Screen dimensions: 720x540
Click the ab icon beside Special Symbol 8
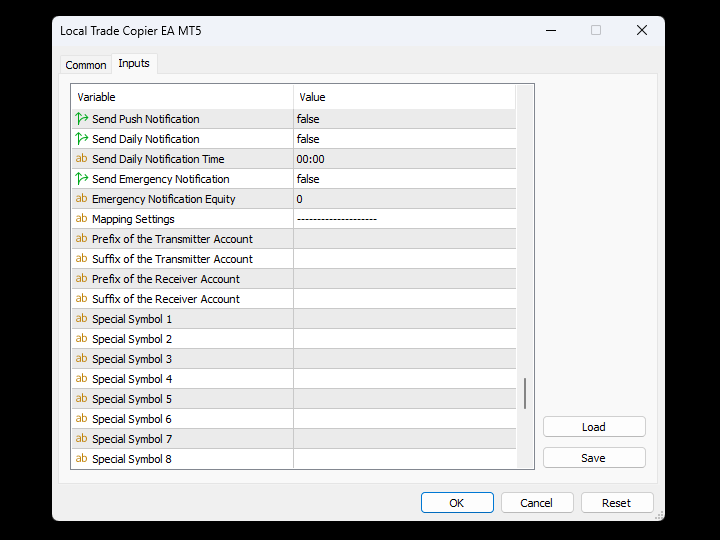[81, 458]
